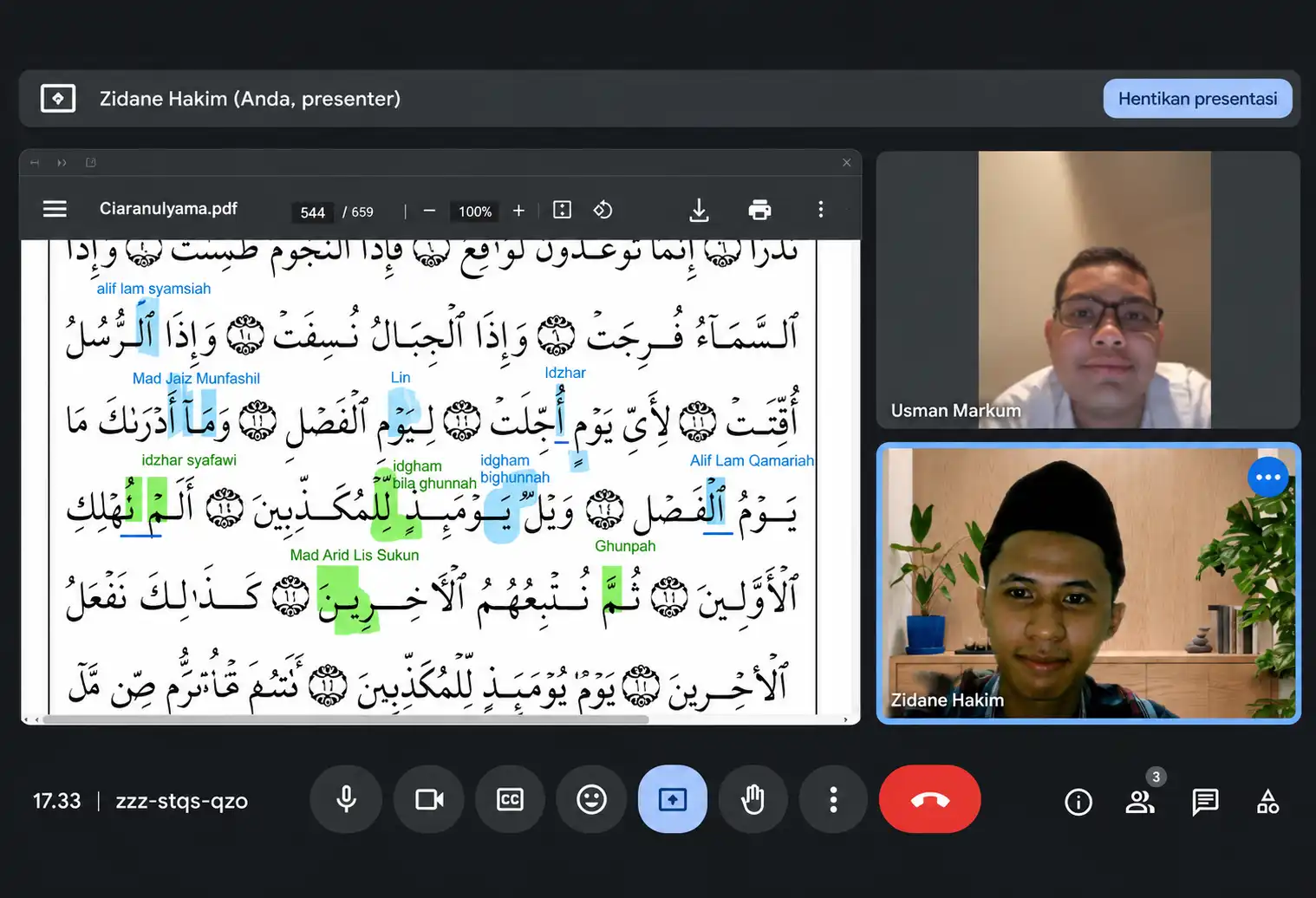Click the "Alif Lam Qamariah" annotation
Screen dimensions: 1316x898
(752, 460)
